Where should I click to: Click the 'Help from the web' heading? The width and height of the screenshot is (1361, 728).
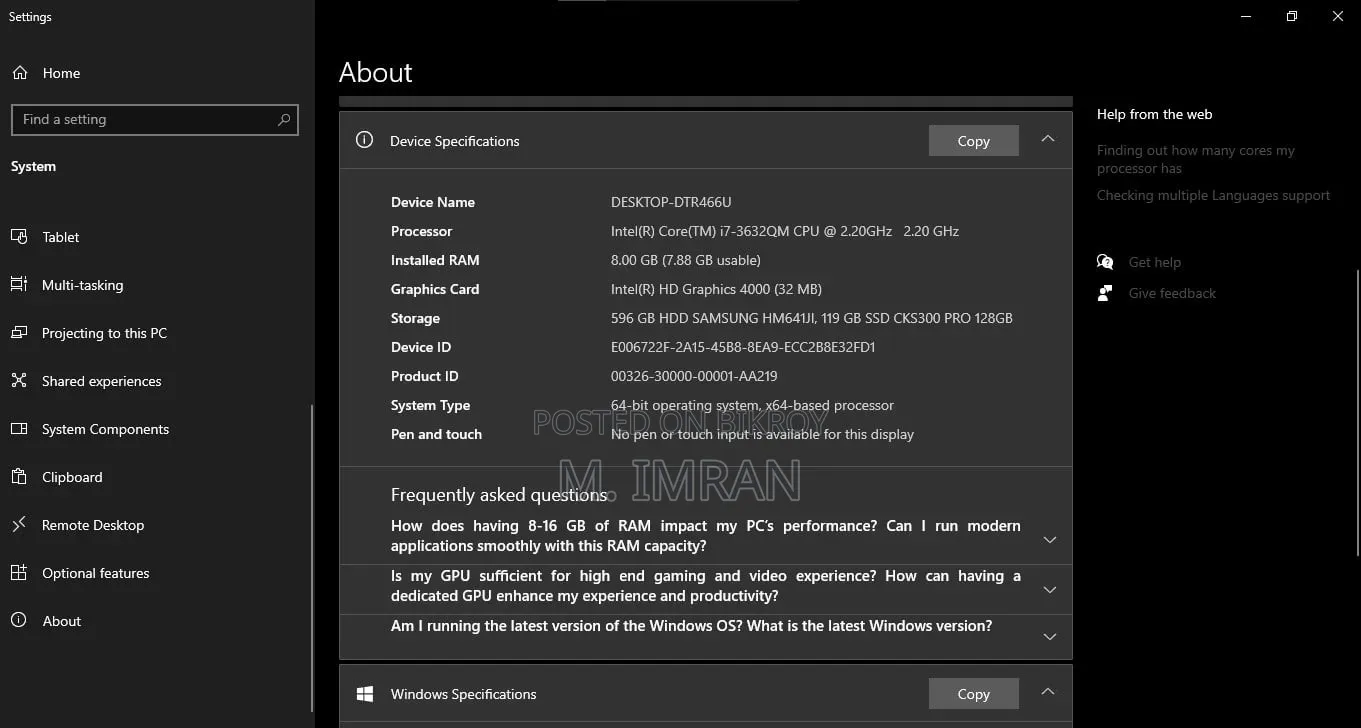click(1154, 114)
